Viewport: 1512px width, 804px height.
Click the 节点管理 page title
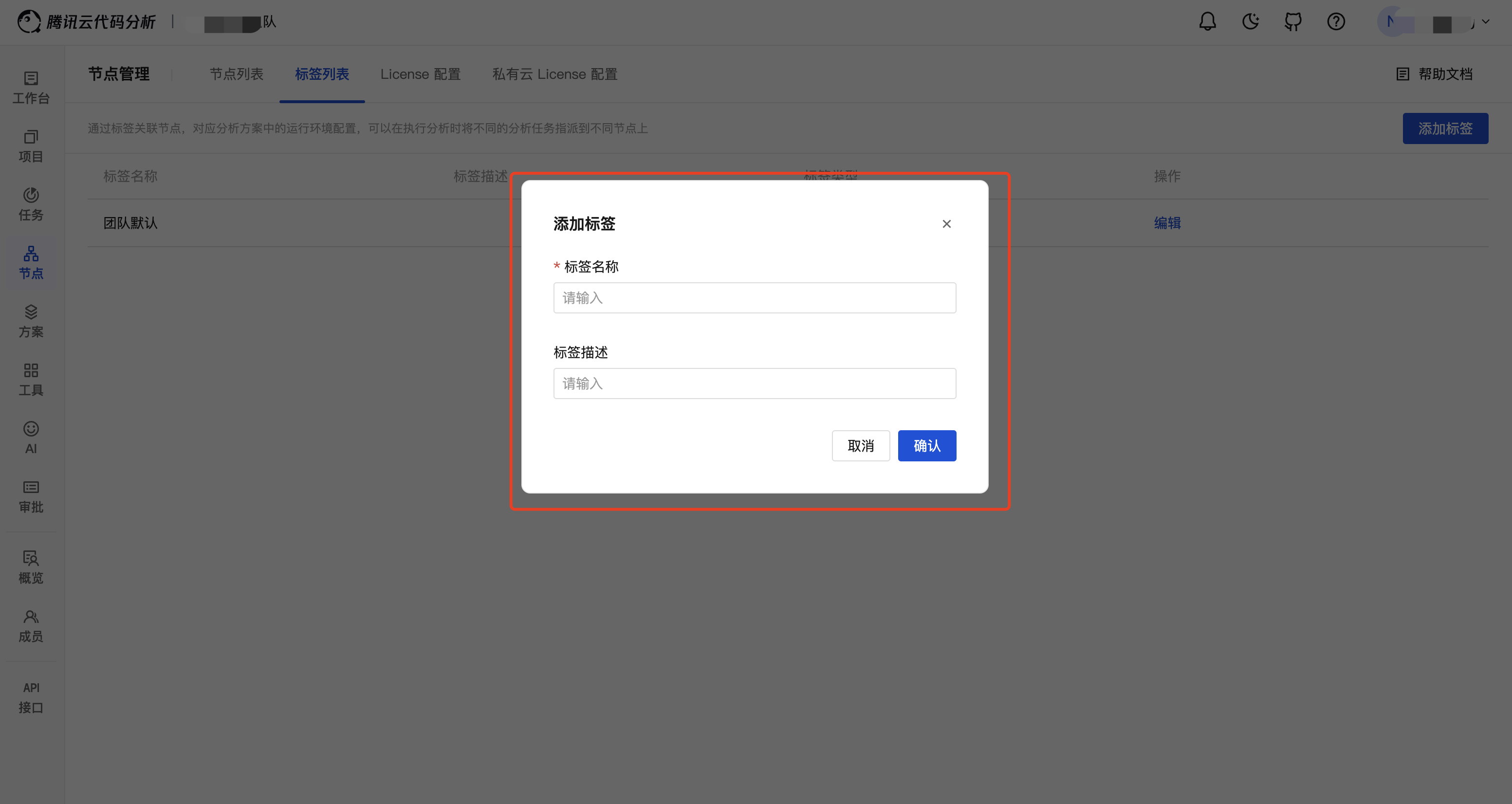[x=119, y=74]
